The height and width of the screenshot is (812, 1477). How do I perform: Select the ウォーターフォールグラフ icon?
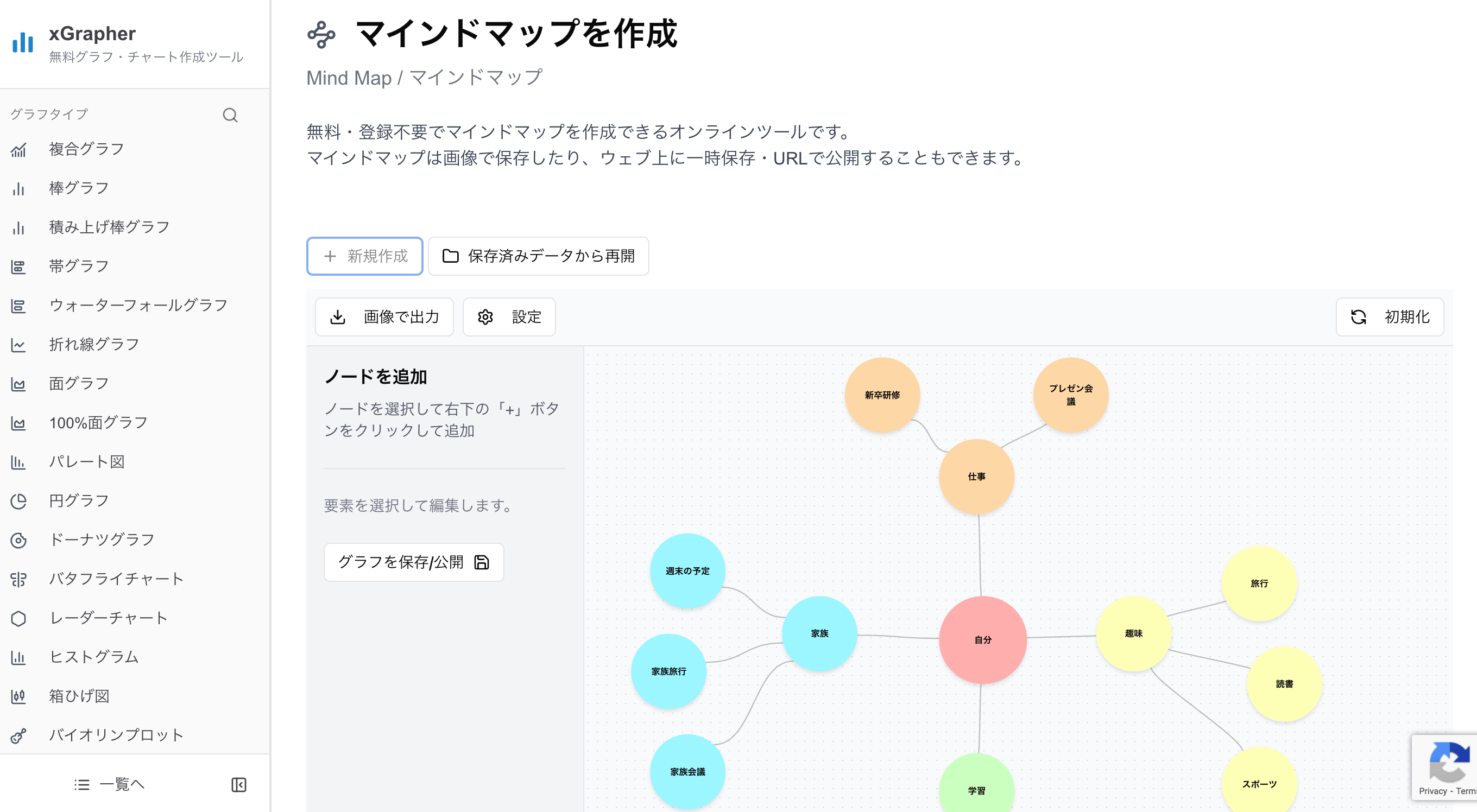pos(19,306)
